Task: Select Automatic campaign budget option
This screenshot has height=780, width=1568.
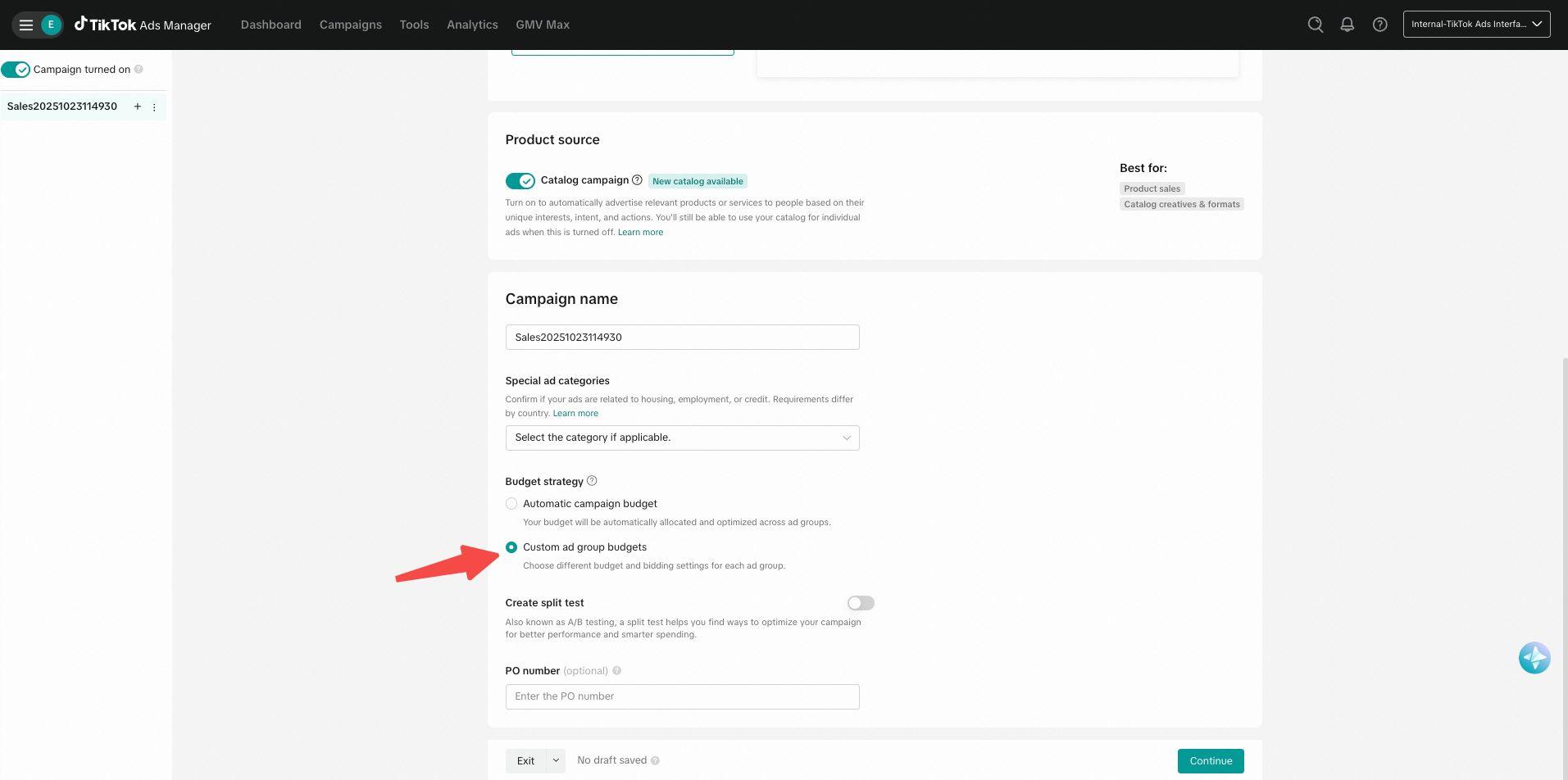Action: (511, 504)
